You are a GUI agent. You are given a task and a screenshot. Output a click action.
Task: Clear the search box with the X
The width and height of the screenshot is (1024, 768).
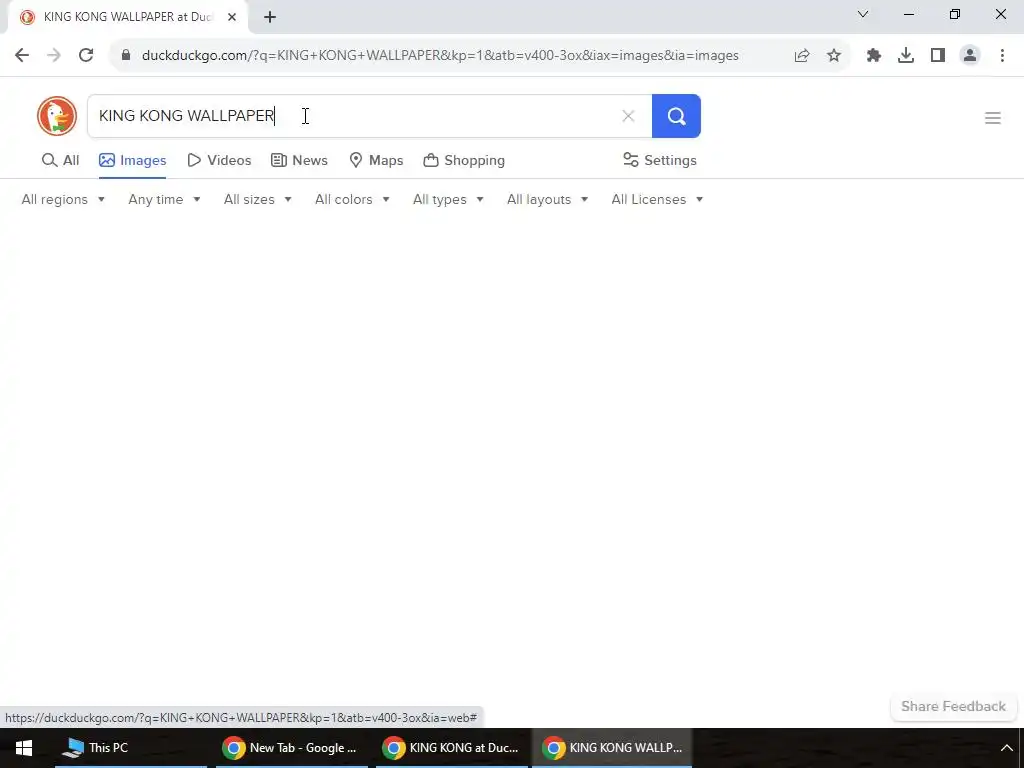coord(628,116)
